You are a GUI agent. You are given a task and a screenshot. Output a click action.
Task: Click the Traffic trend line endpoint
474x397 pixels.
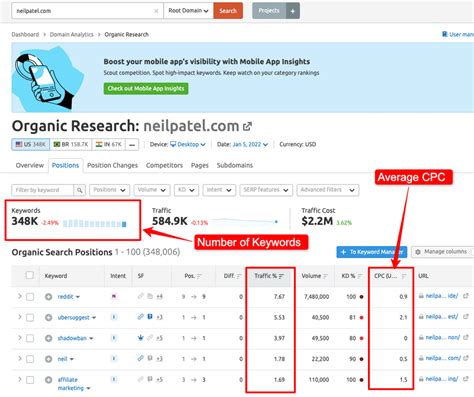(276, 222)
